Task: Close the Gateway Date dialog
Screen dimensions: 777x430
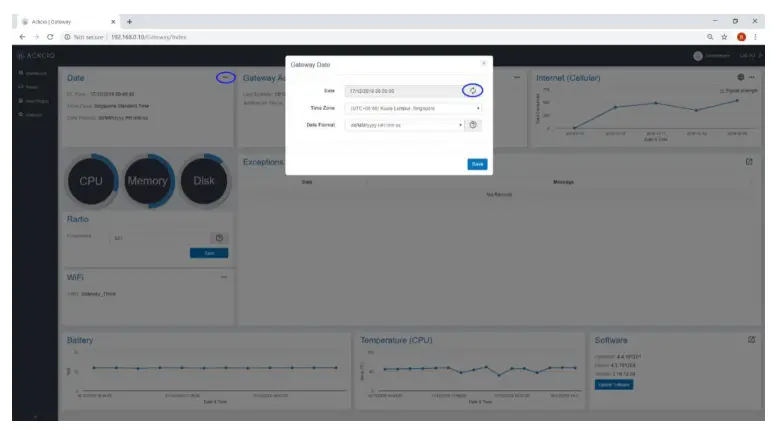Action: click(484, 63)
